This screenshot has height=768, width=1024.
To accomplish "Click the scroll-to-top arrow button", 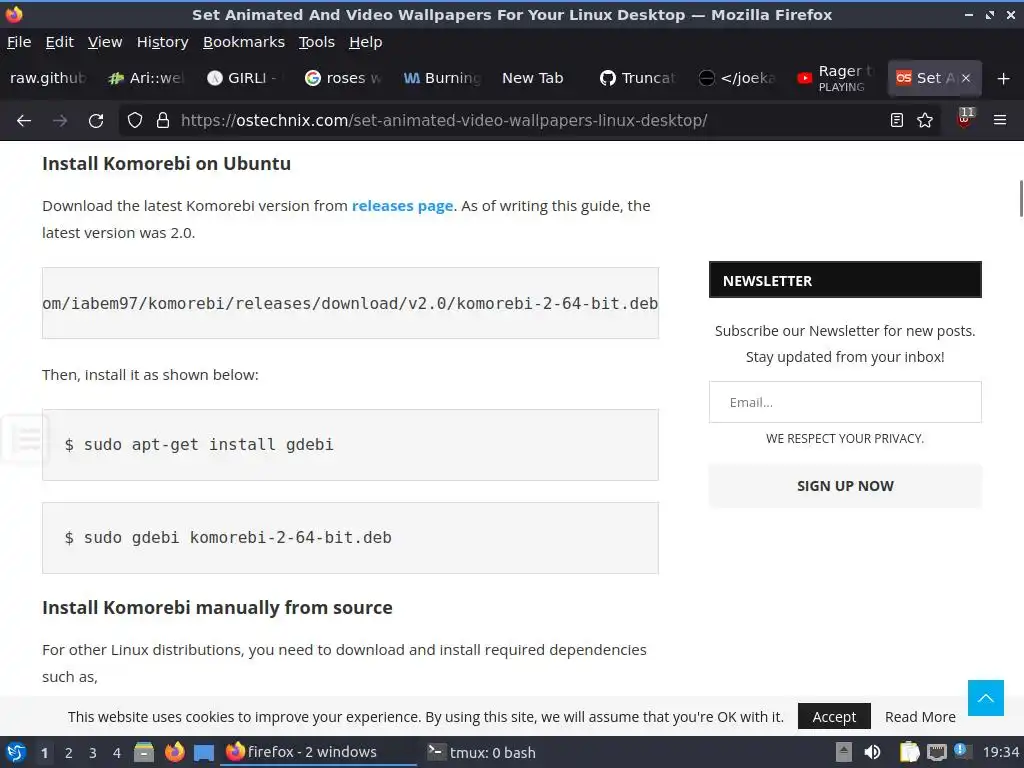I will pyautogui.click(x=985, y=697).
